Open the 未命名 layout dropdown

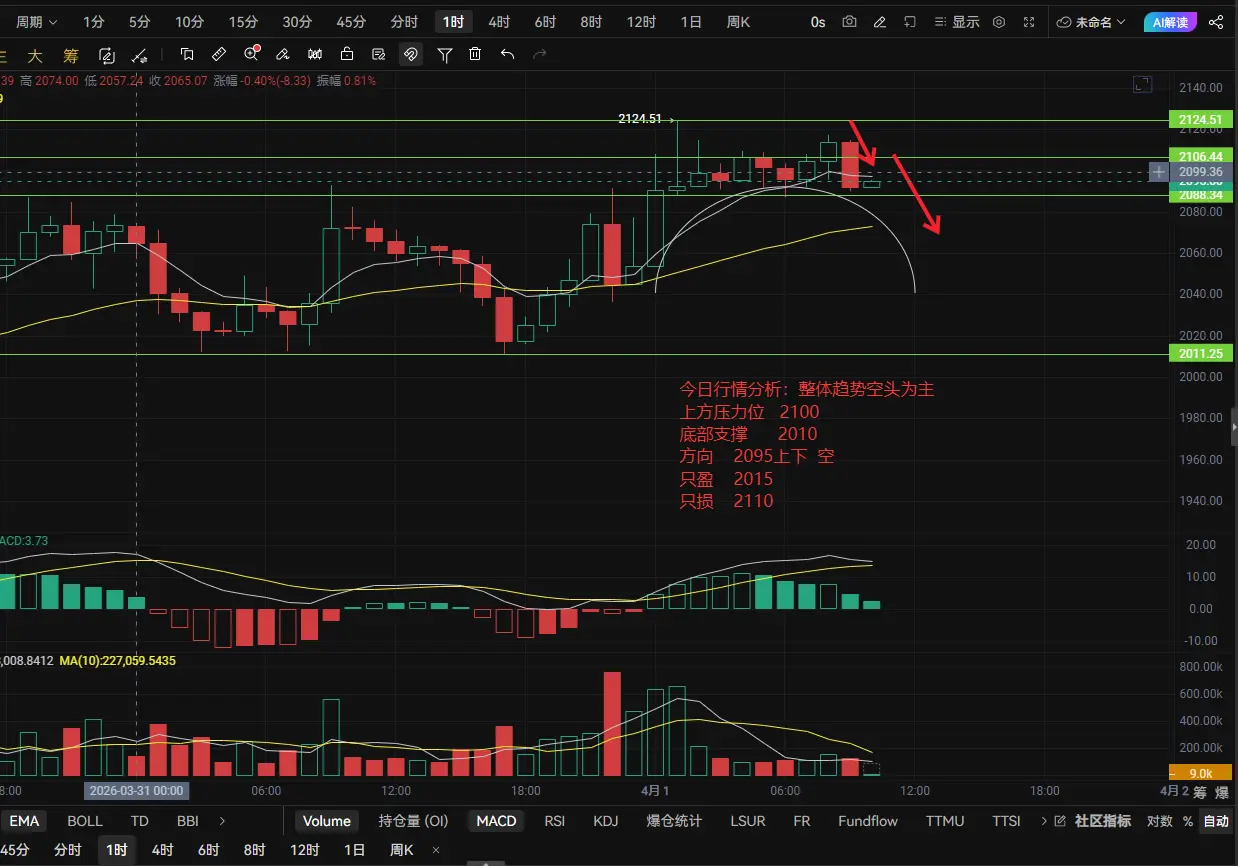1091,22
